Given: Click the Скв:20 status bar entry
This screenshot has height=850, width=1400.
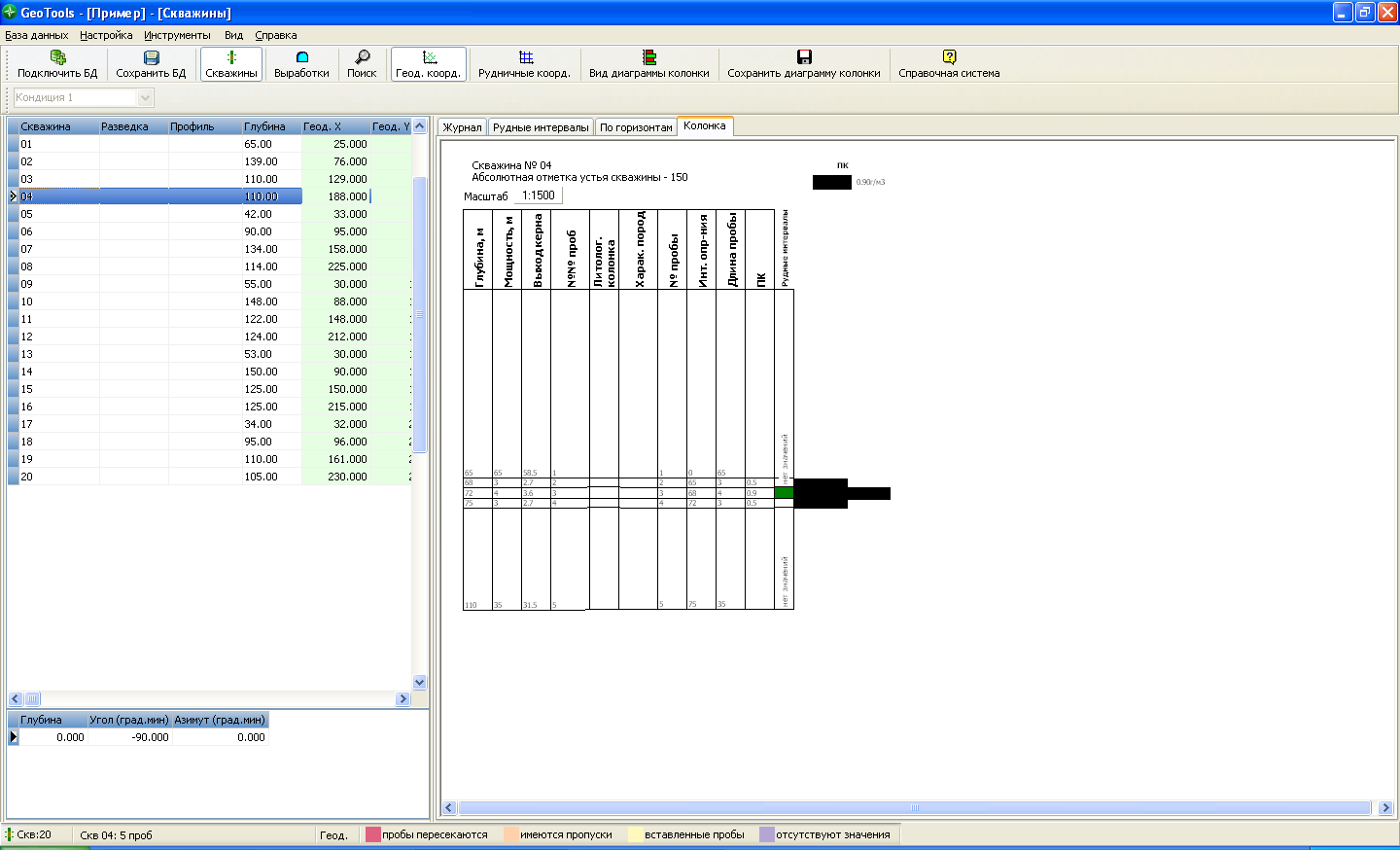Looking at the screenshot, I should [x=34, y=834].
